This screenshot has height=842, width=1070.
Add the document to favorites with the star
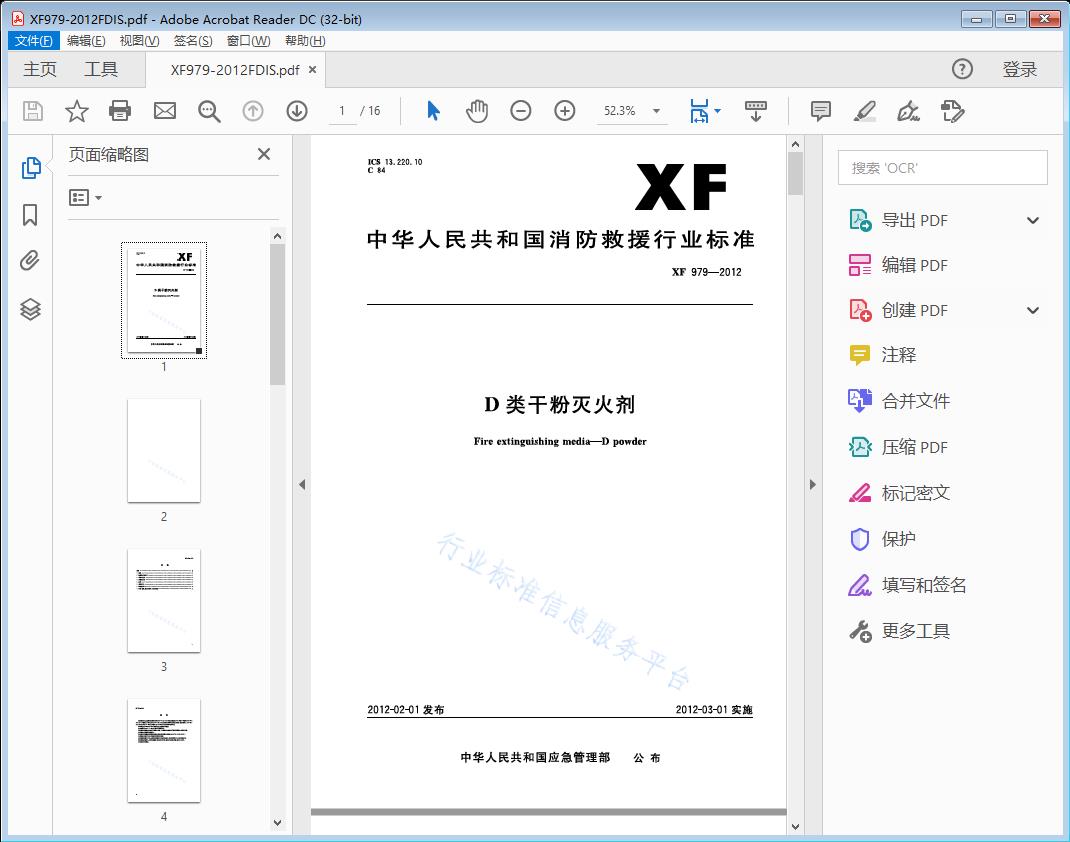point(76,111)
